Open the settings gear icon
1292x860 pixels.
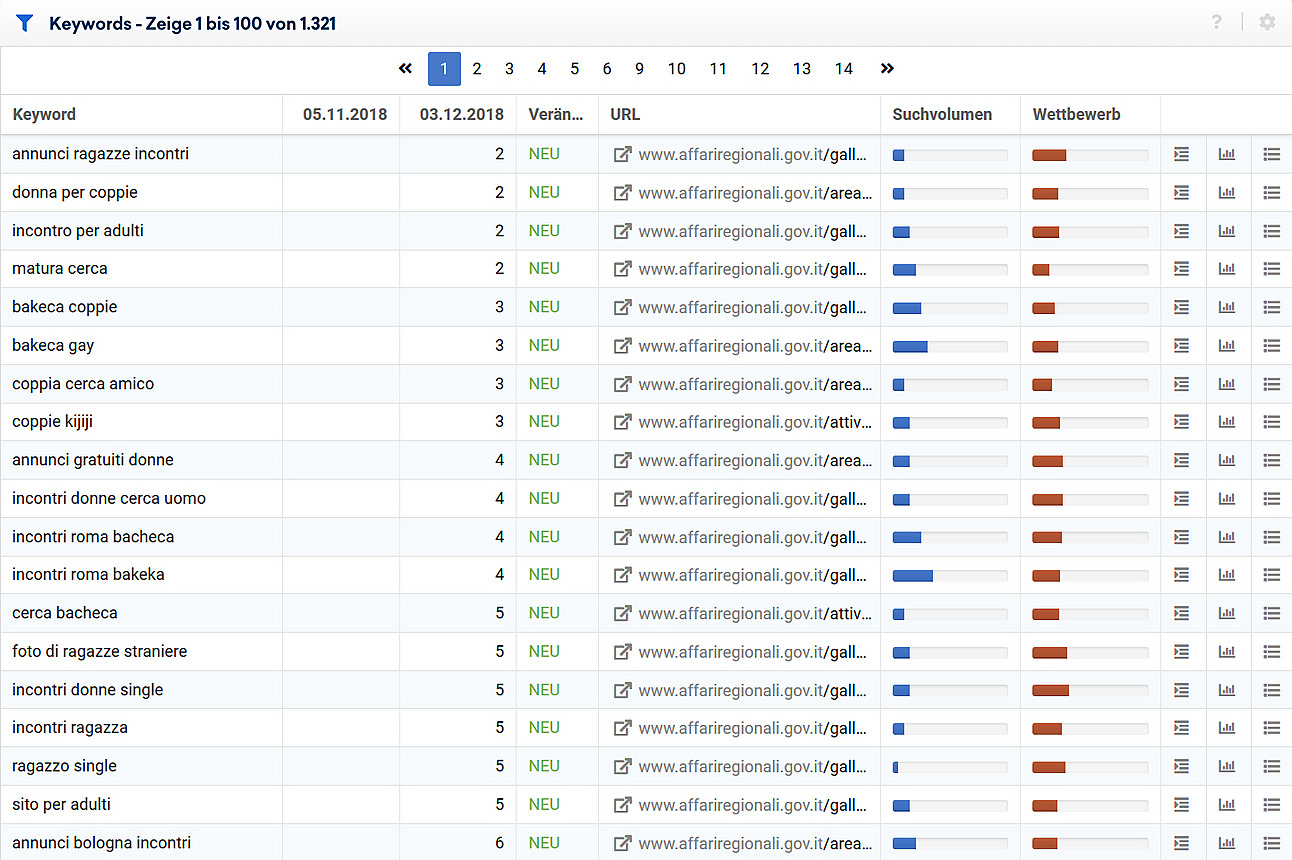pyautogui.click(x=1267, y=22)
